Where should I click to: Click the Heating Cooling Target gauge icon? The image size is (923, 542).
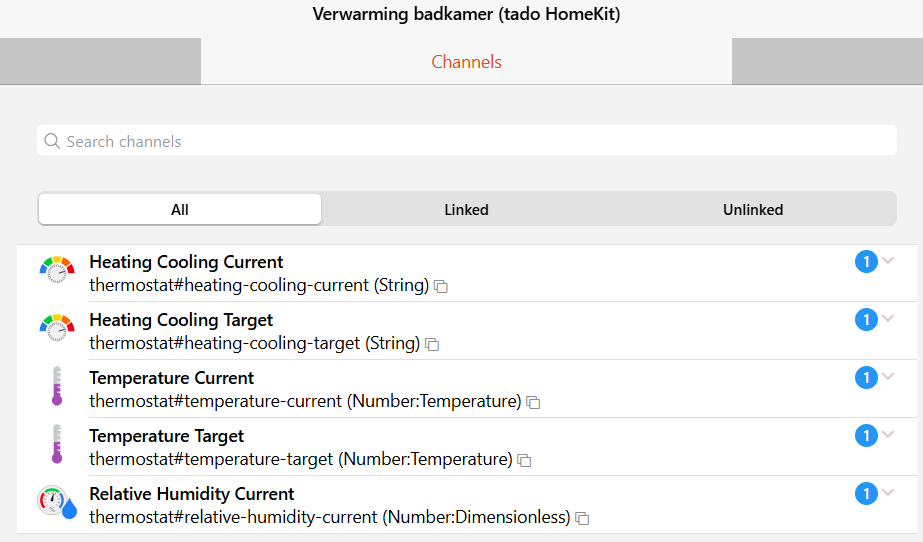[57, 328]
